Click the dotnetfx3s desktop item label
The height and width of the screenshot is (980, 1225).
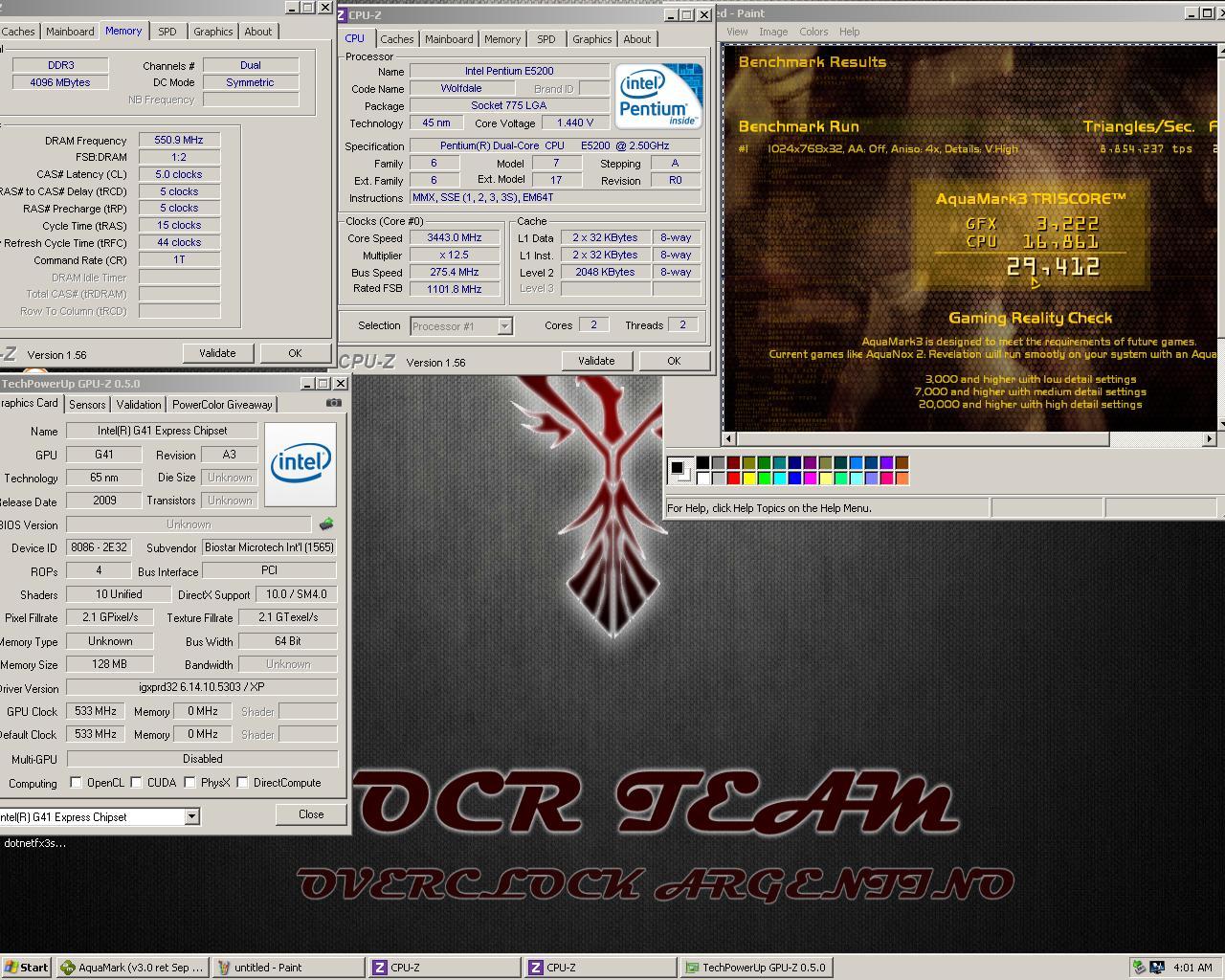pyautogui.click(x=35, y=843)
